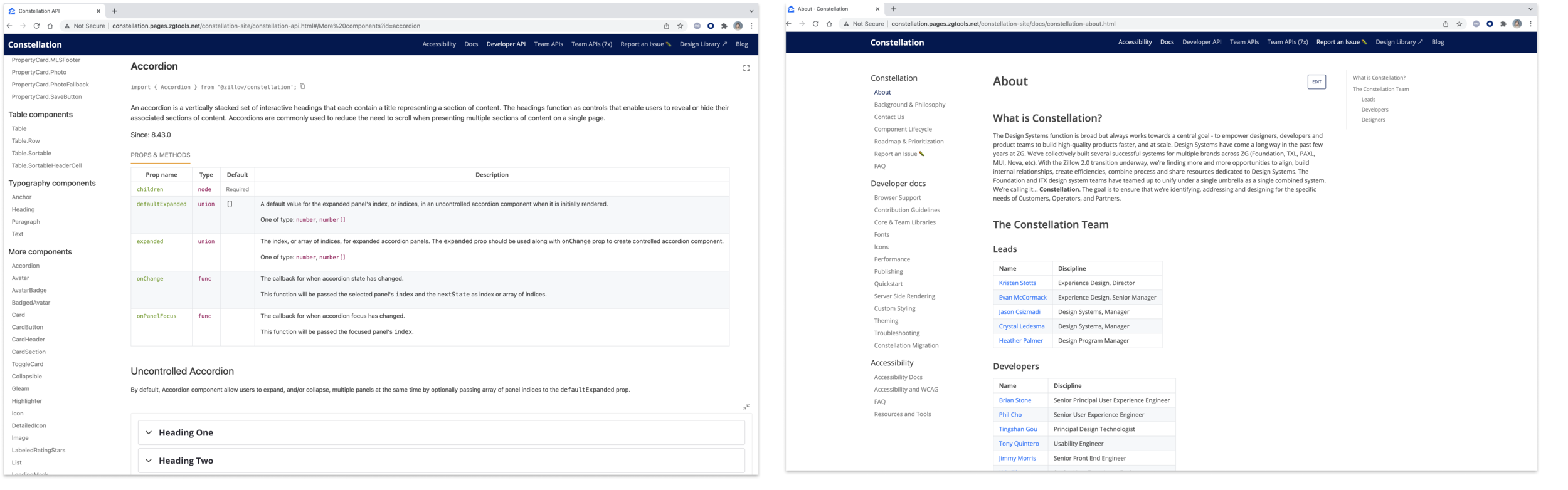Open Background & Philosophy sidebar link
This screenshot has height=490, width=1568.
click(x=909, y=105)
